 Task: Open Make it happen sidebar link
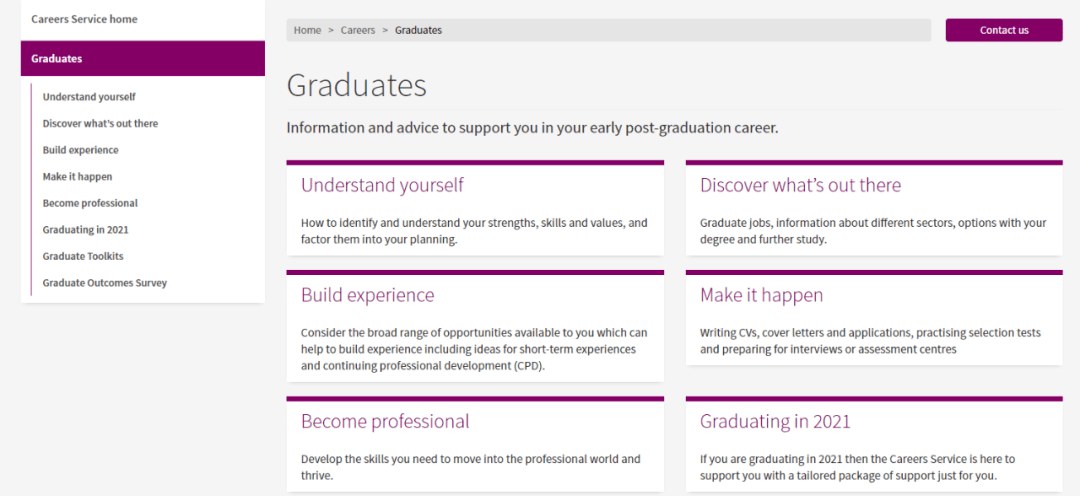(x=77, y=177)
